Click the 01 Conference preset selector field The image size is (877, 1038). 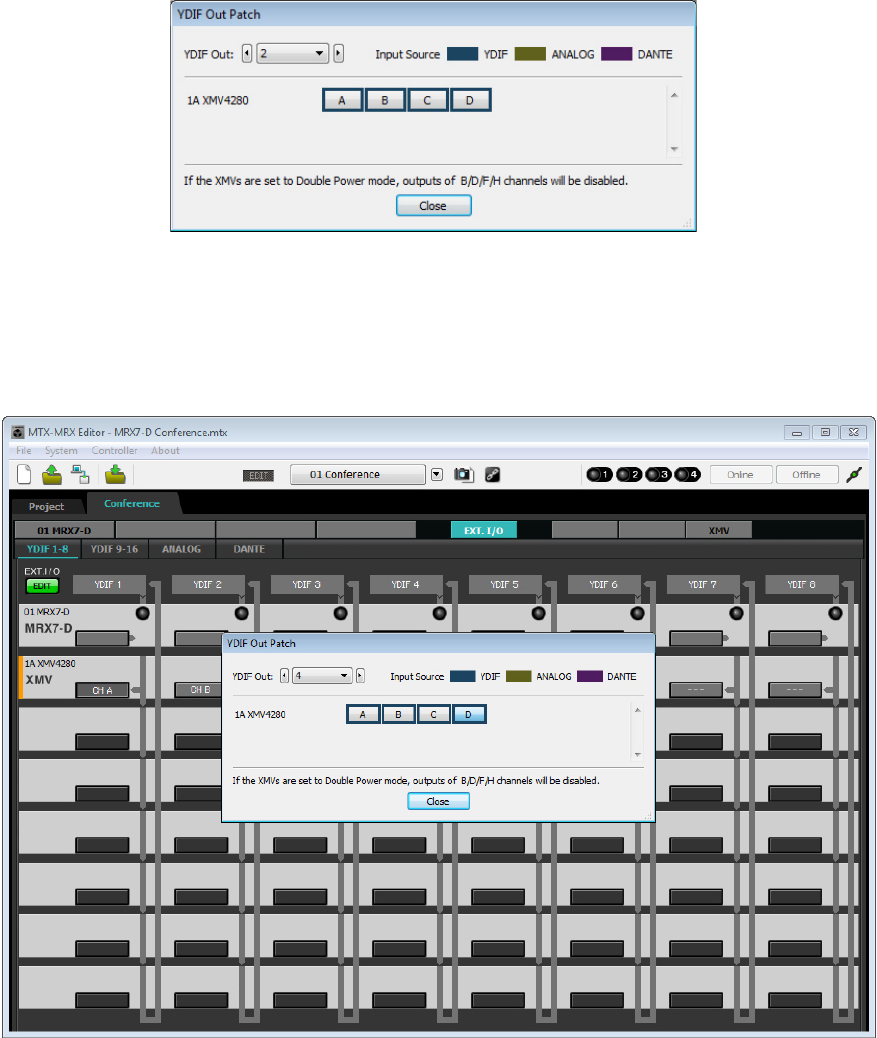click(x=357, y=475)
